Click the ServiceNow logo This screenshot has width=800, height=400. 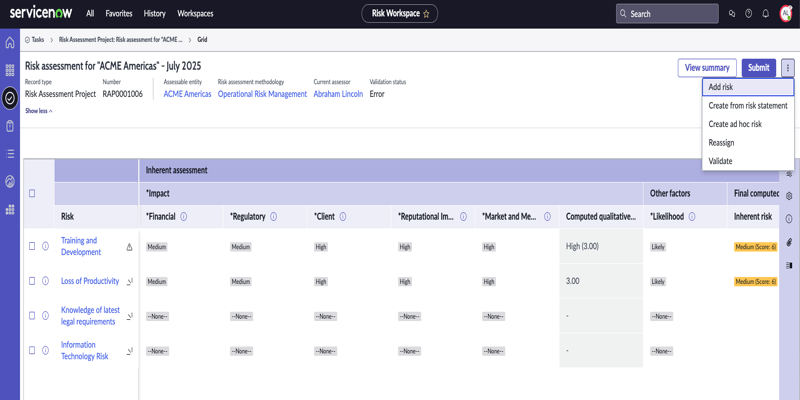click(41, 13)
